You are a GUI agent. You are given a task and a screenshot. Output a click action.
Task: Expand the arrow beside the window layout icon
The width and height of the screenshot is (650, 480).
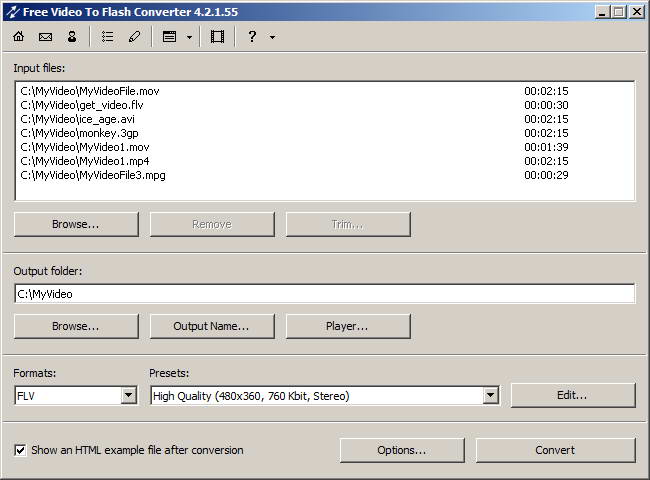(189, 37)
